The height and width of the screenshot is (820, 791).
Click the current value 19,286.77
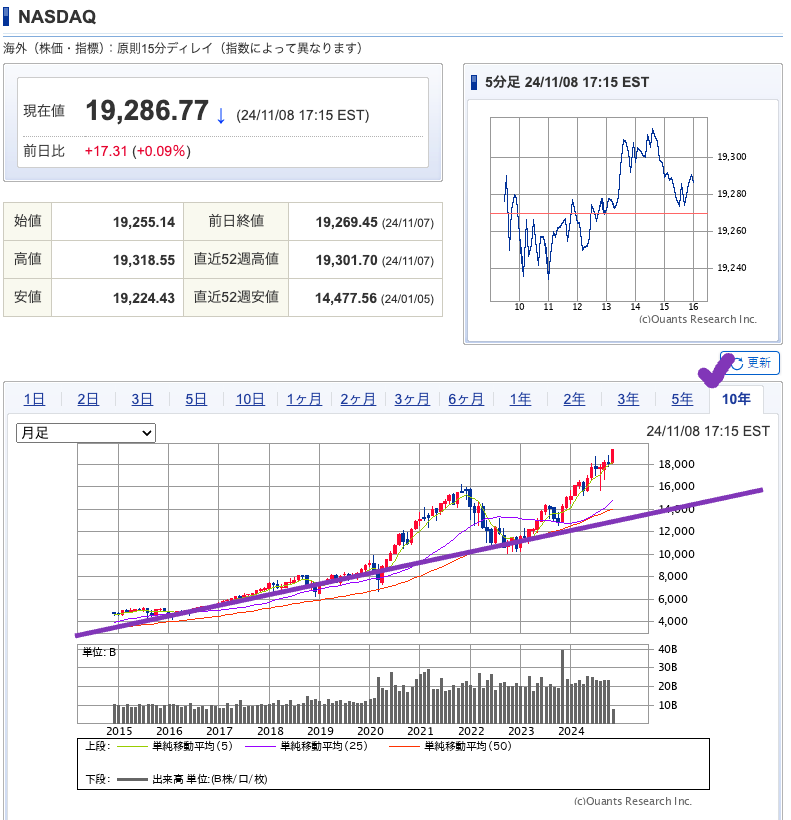pos(147,111)
